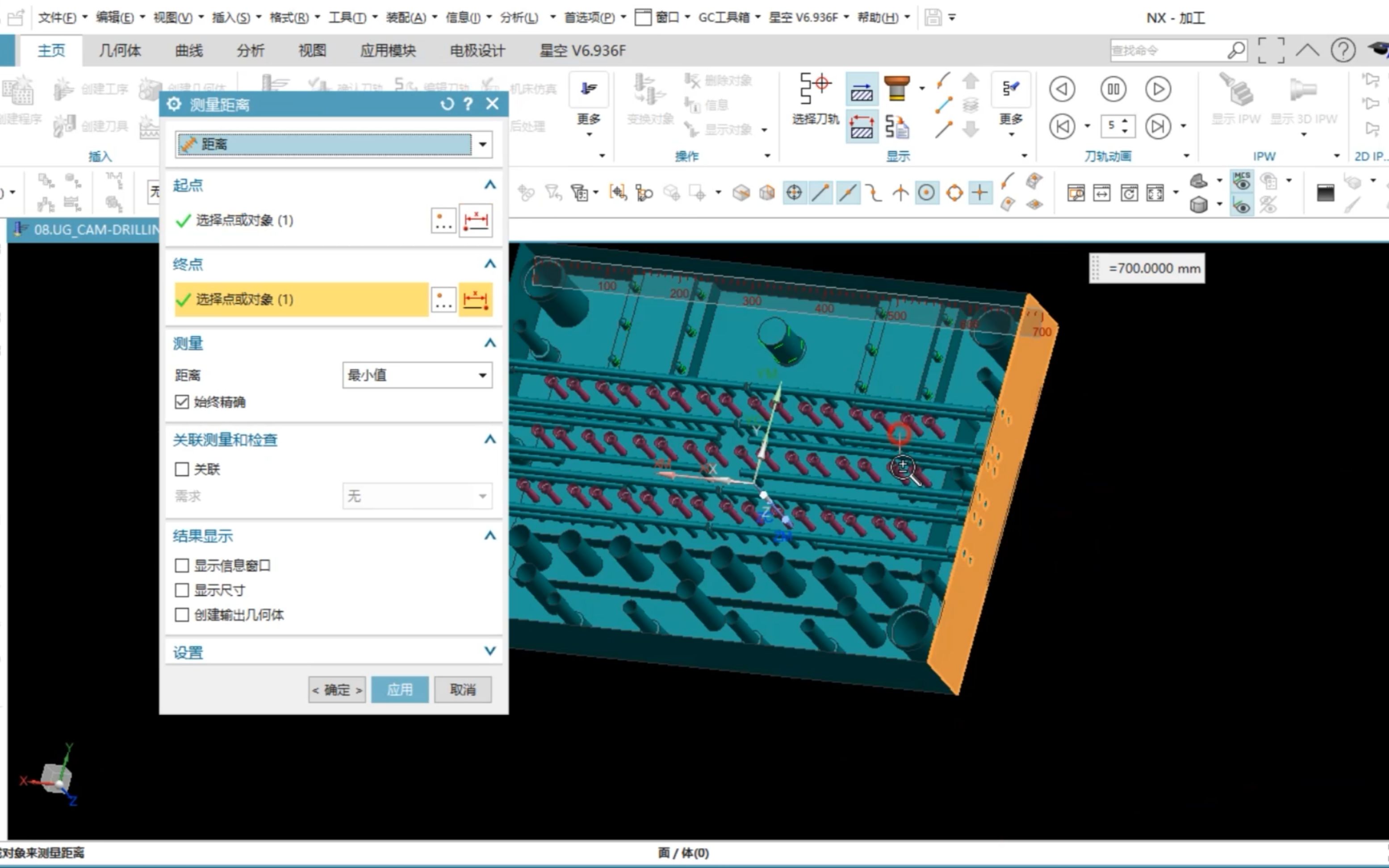The image size is (1389, 868).
Task: Click the search magnifier in 查找命令
Action: 1236,50
